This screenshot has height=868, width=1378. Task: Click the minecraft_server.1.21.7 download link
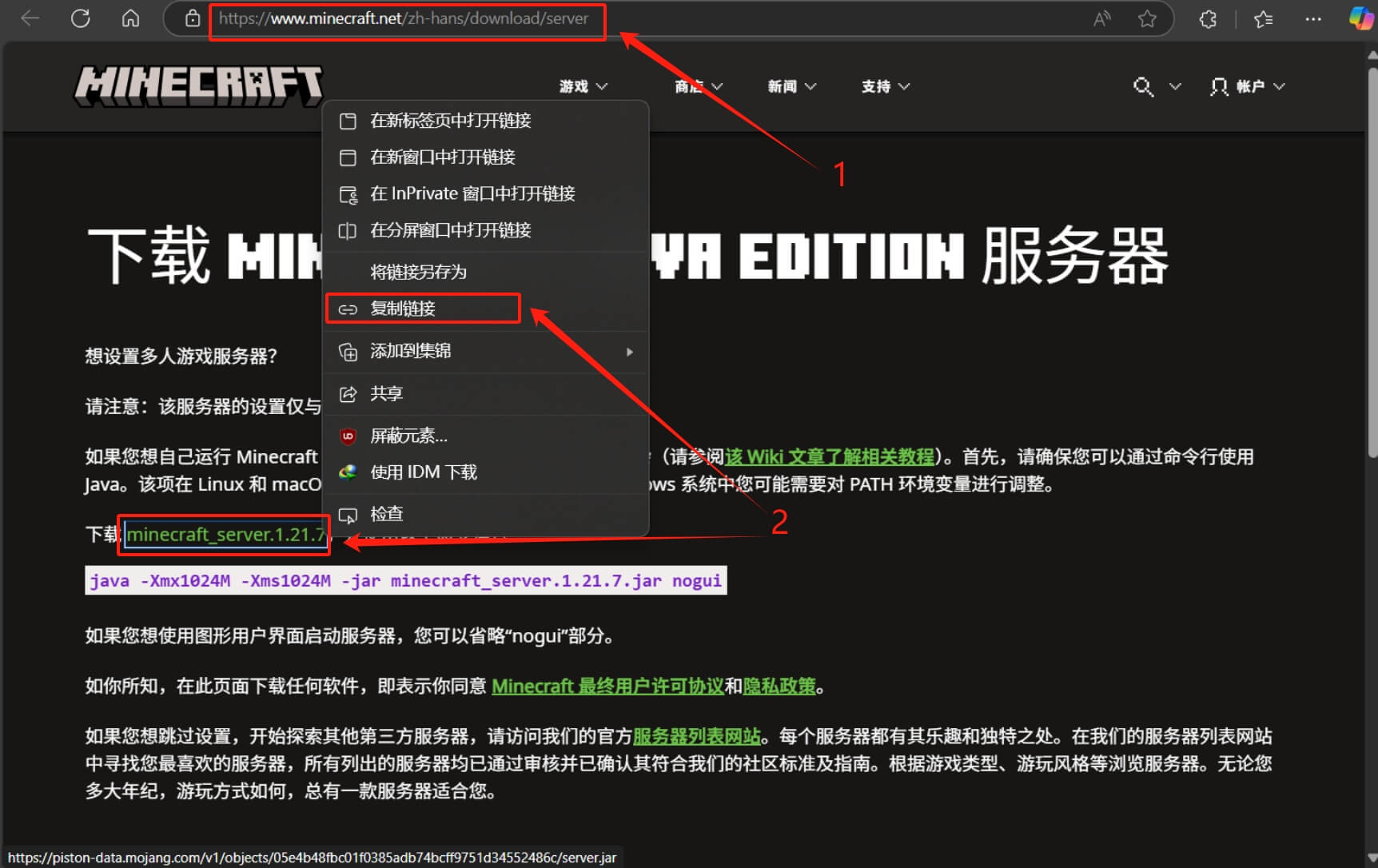tap(225, 534)
